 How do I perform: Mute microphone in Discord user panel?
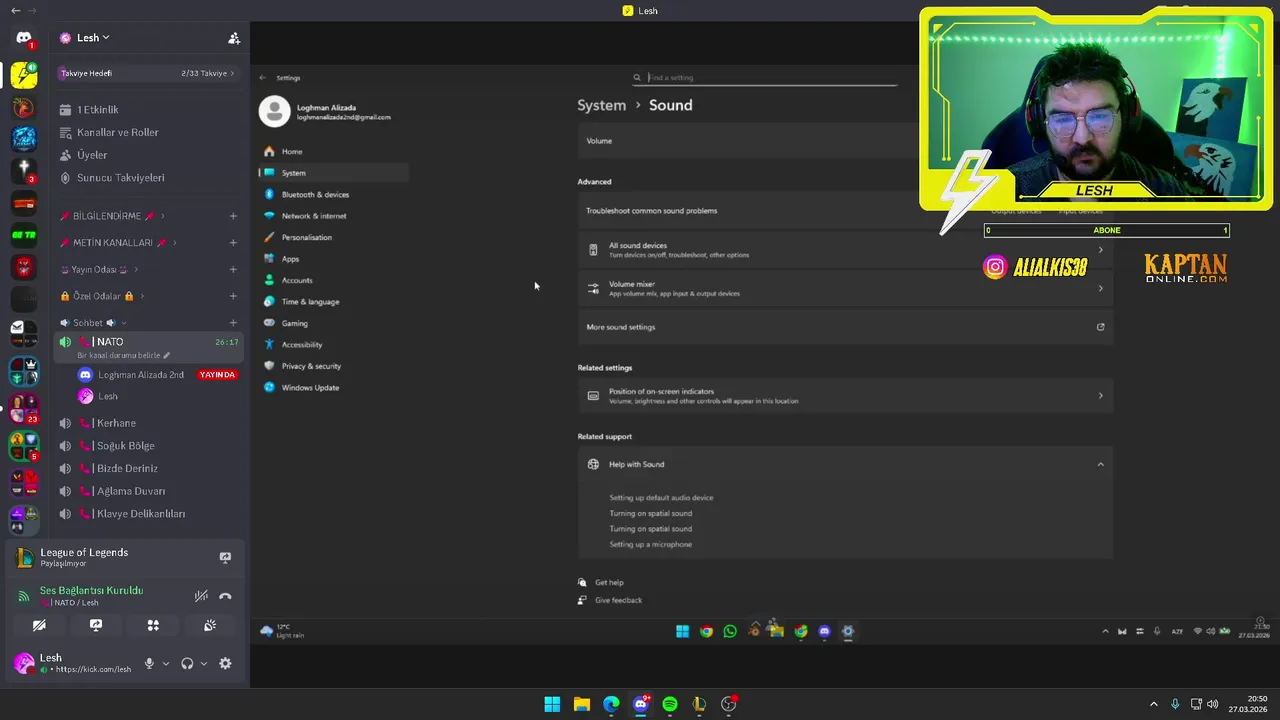tap(149, 663)
